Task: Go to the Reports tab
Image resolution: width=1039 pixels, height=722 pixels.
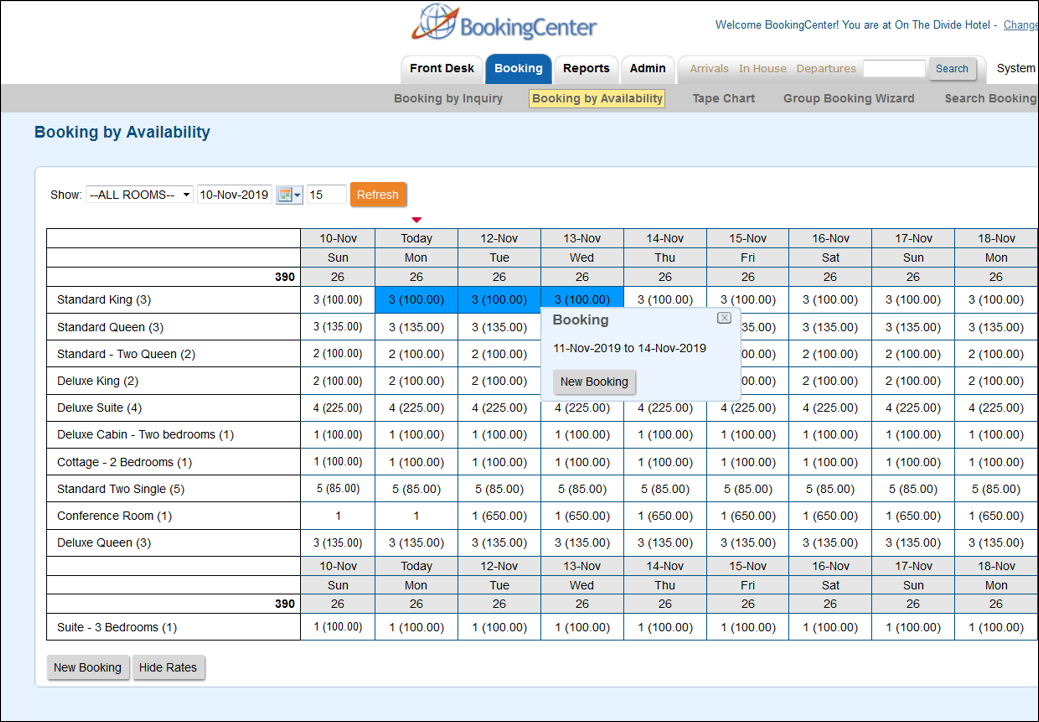Action: tap(586, 68)
